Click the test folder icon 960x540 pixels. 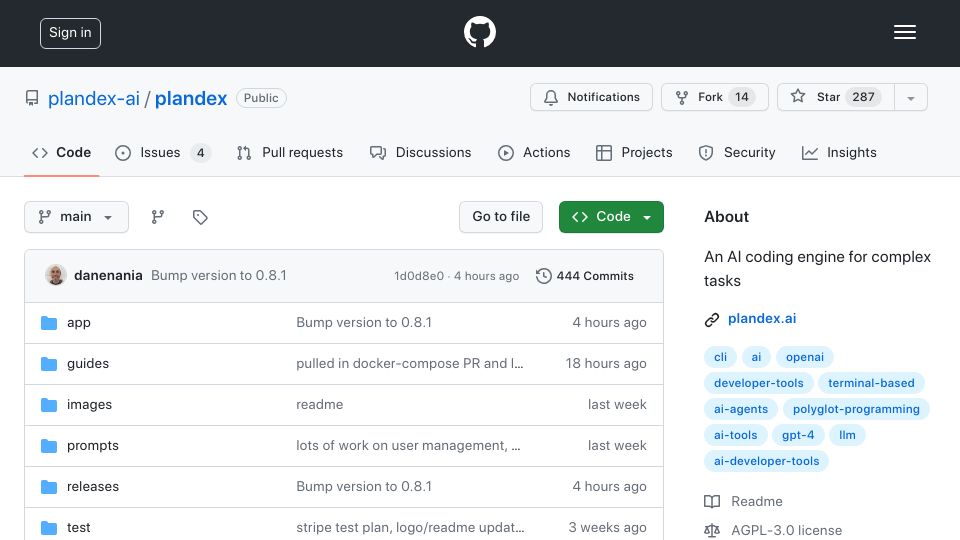[49, 528]
